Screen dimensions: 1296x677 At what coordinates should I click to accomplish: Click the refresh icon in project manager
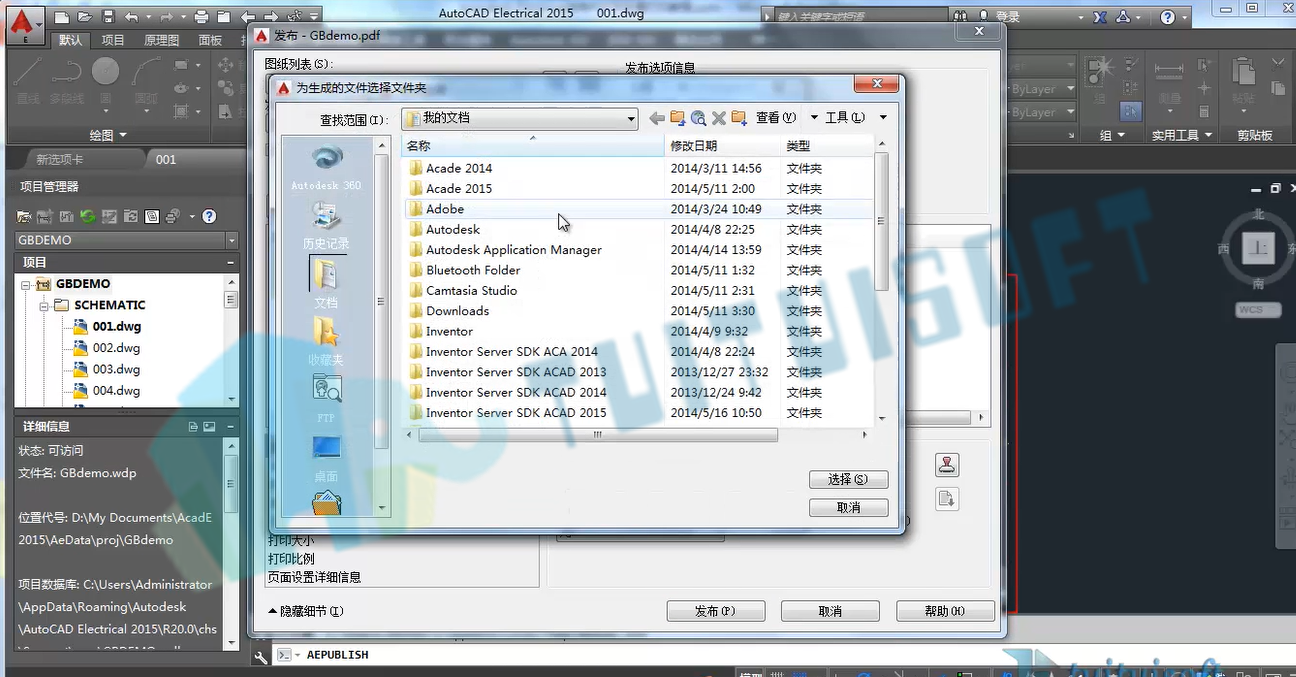point(88,216)
